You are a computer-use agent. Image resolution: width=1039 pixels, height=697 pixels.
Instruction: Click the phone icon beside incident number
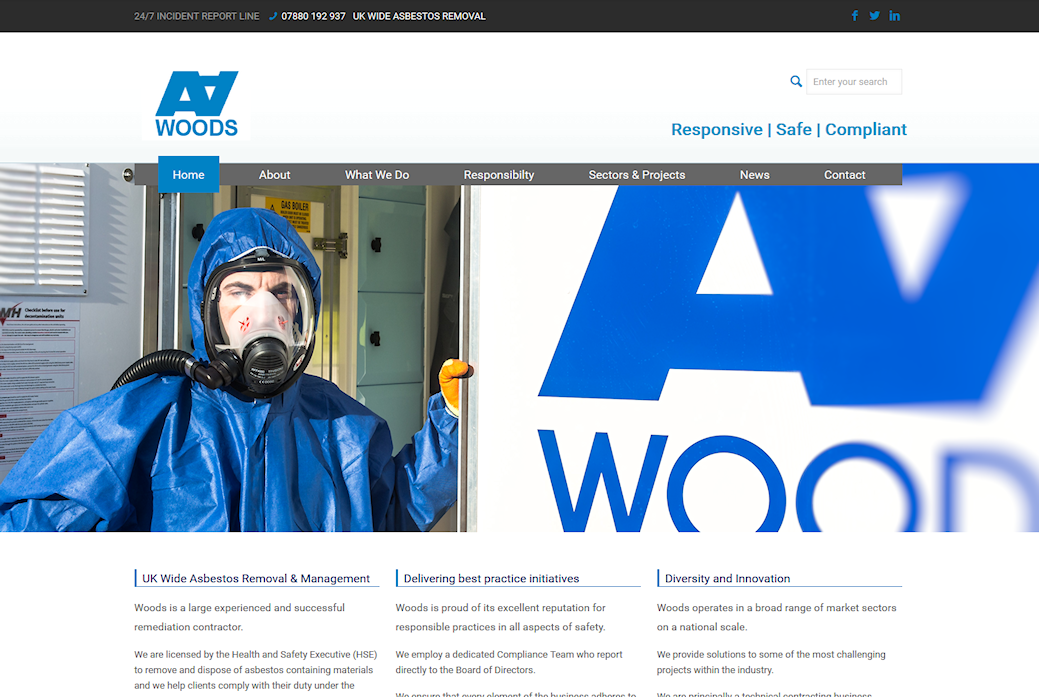pyautogui.click(x=273, y=16)
